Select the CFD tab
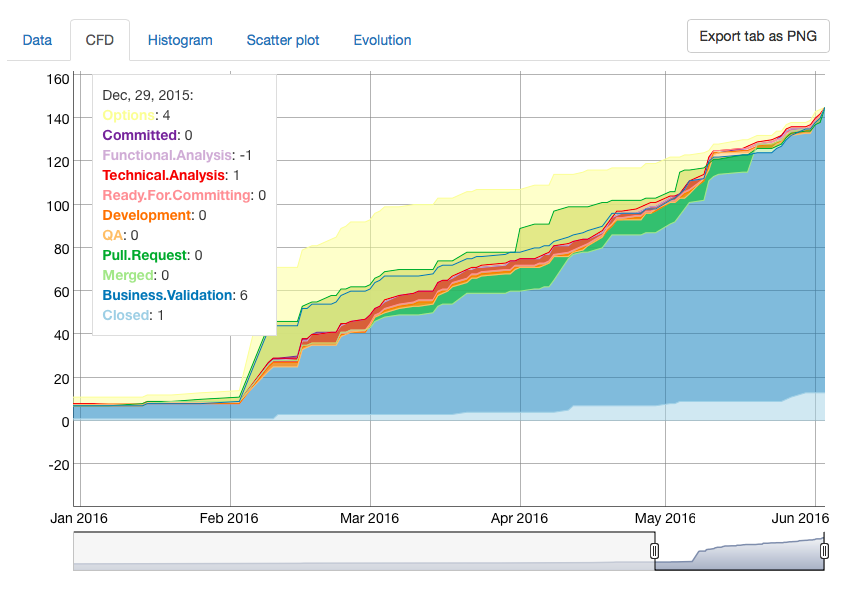The height and width of the screenshot is (597, 841). (100, 40)
